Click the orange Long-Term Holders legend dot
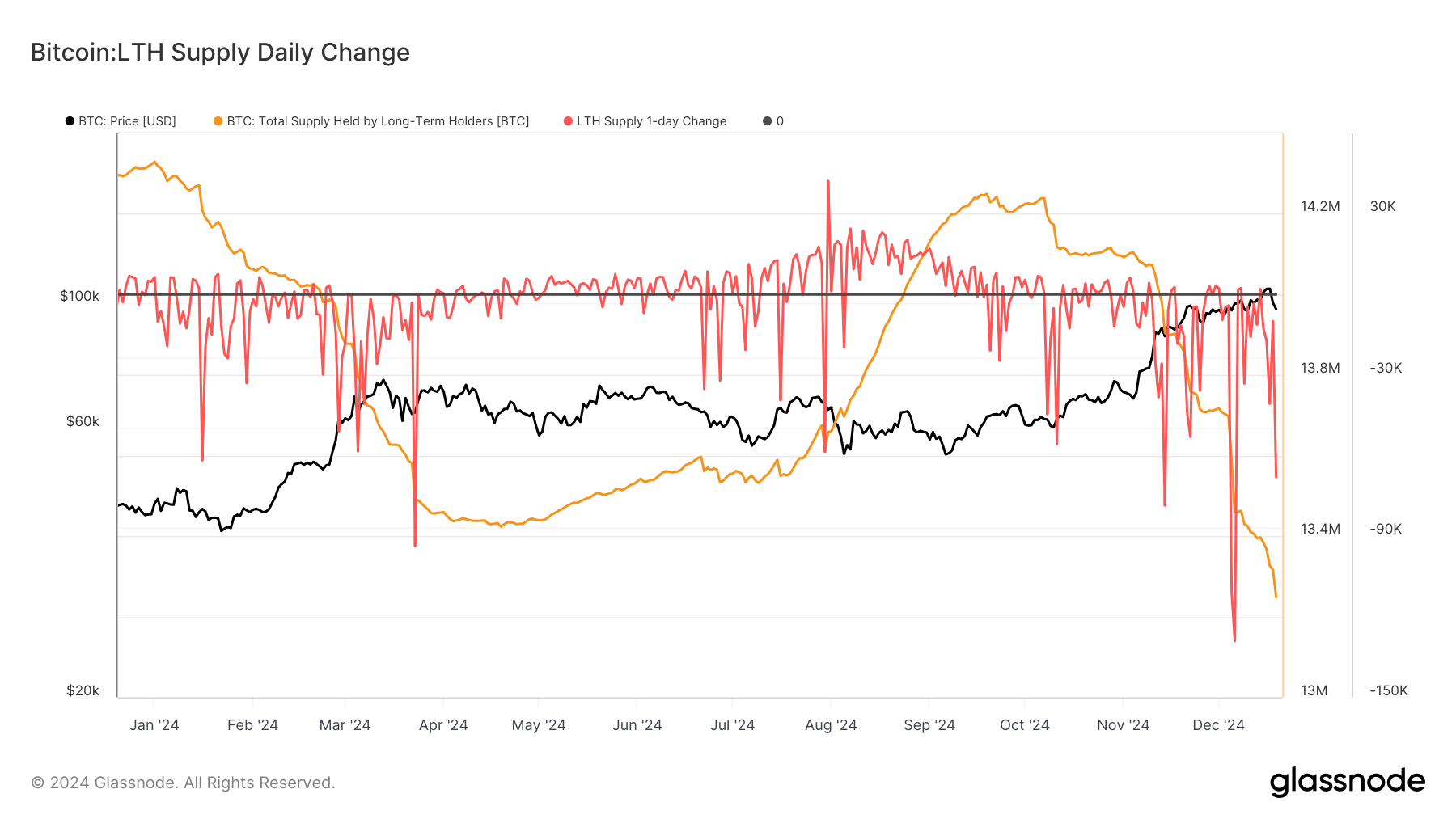Screen dimensions: 1456x819 point(216,121)
